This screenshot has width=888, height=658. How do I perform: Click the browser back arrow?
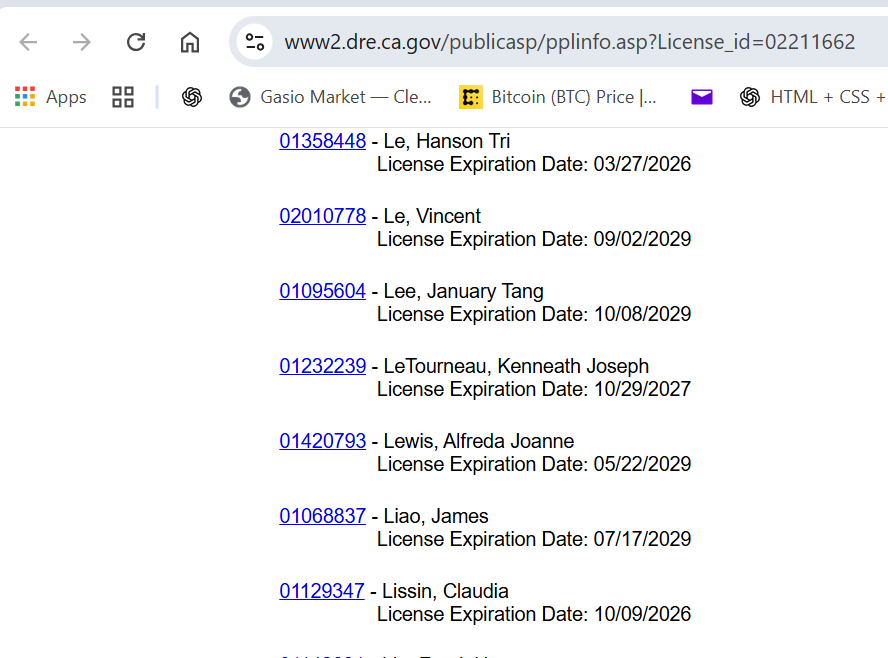pyautogui.click(x=28, y=43)
